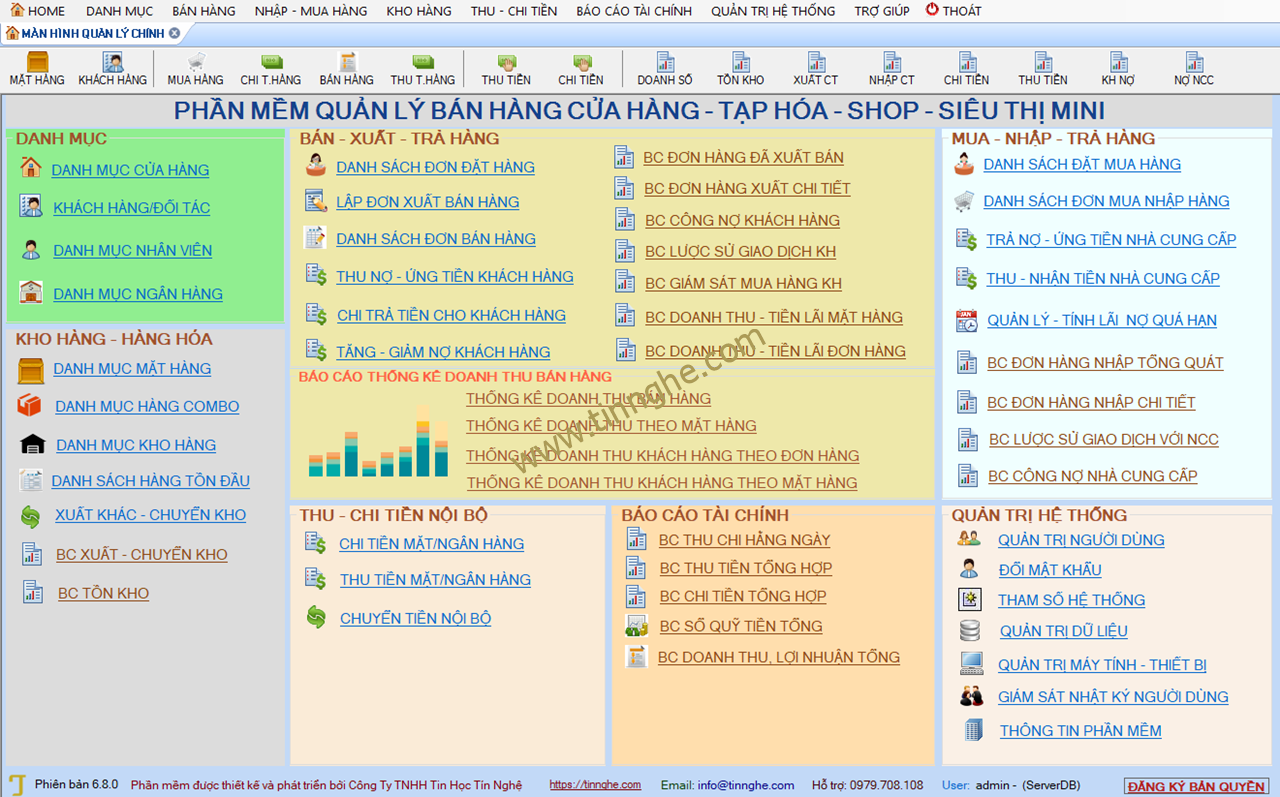Viewport: 1280px width, 797px height.
Task: Click the MẶT HÀNG toolbar icon
Action: tap(37, 69)
